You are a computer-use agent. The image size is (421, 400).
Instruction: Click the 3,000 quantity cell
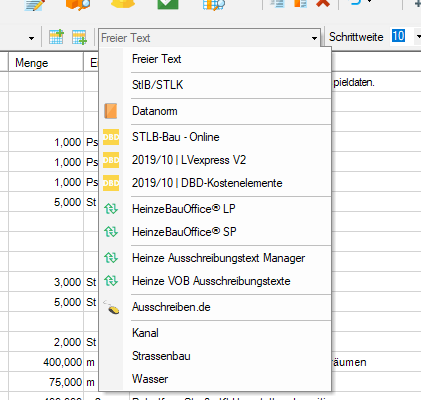pos(46,282)
